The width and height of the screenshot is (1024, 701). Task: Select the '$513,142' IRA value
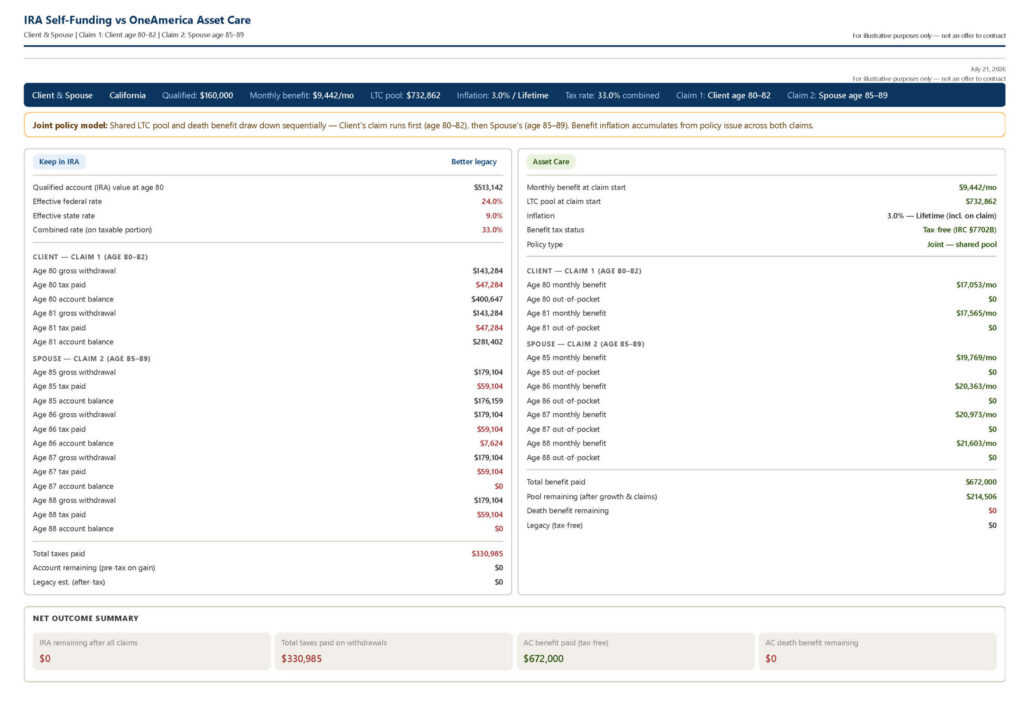point(488,187)
